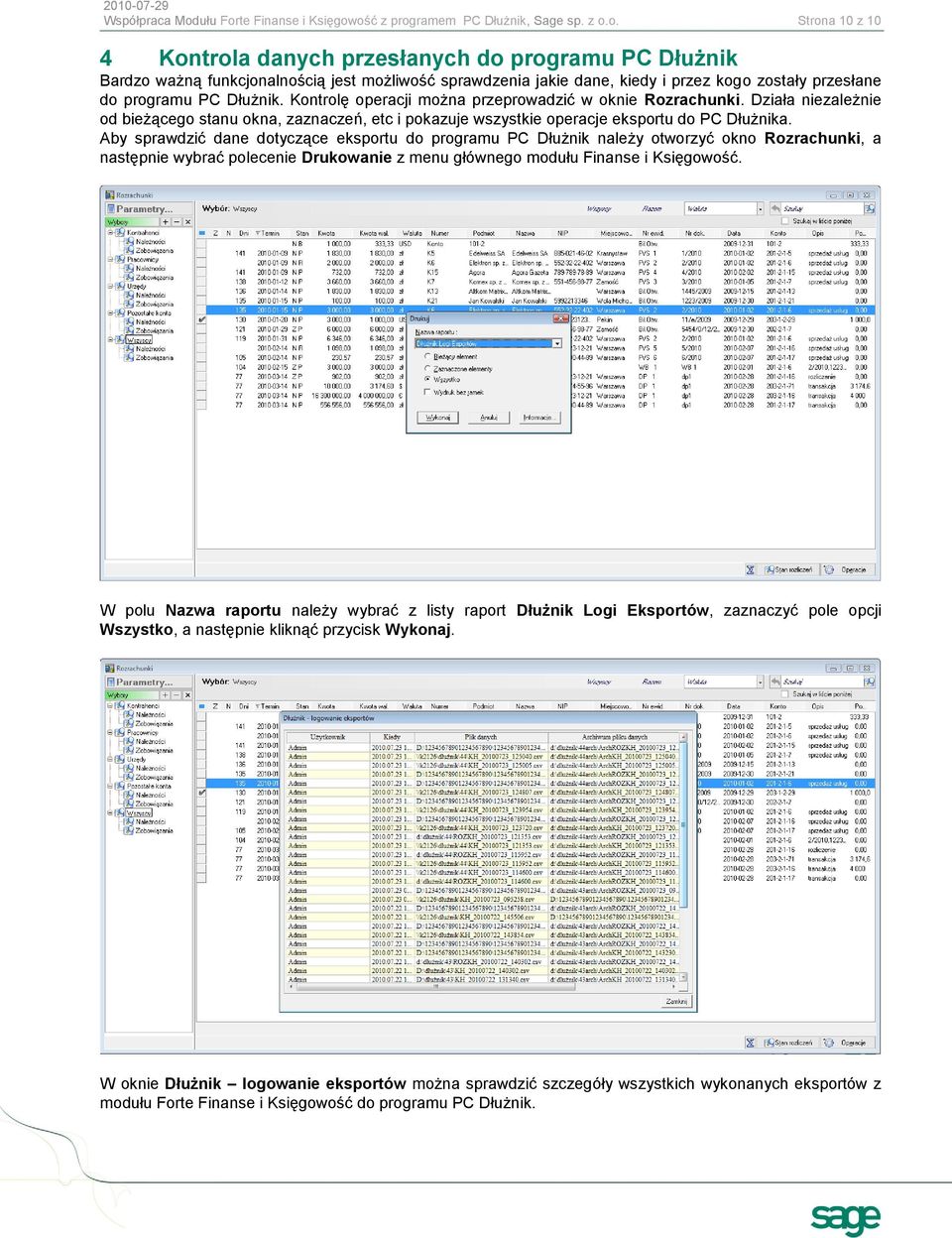Click Wybory X icon in export-log window

click(185, 695)
